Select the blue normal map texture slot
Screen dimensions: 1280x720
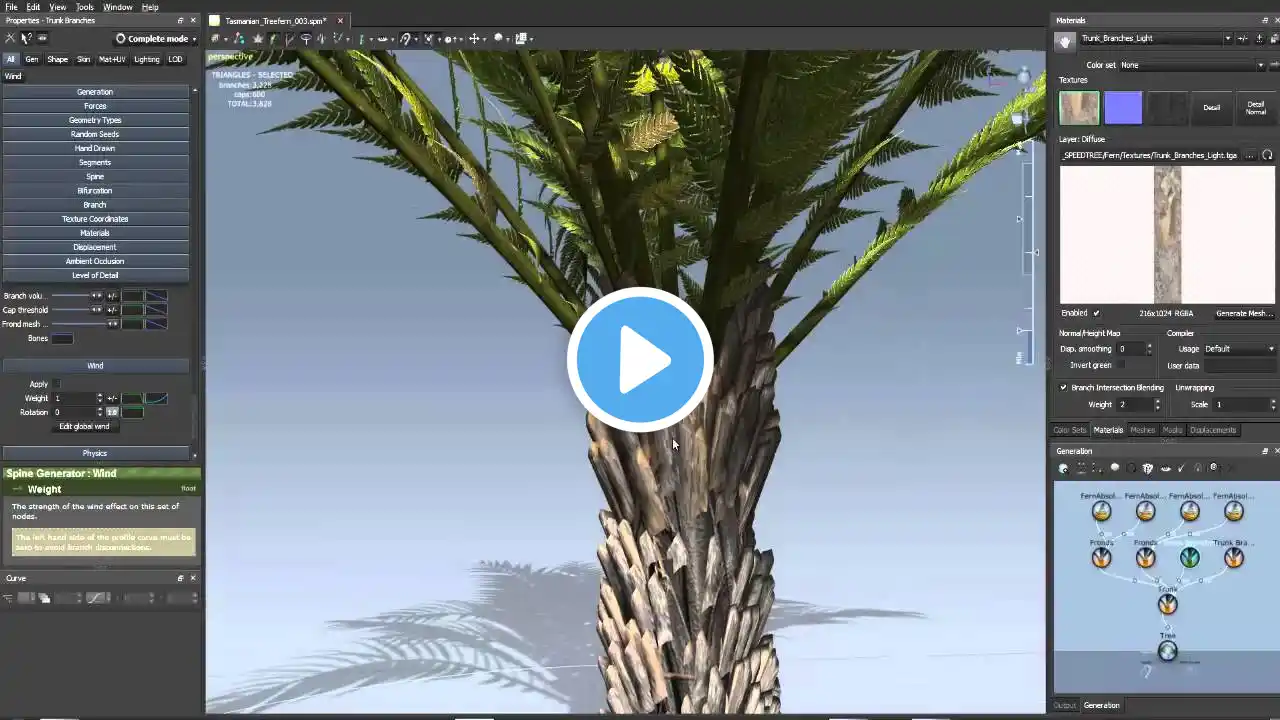click(1123, 108)
